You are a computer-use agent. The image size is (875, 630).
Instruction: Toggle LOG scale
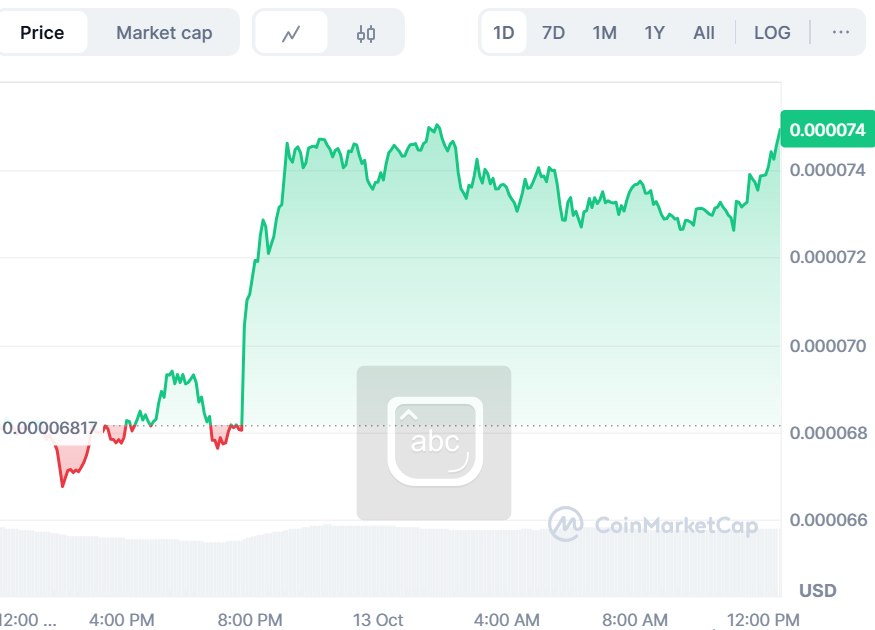772,33
